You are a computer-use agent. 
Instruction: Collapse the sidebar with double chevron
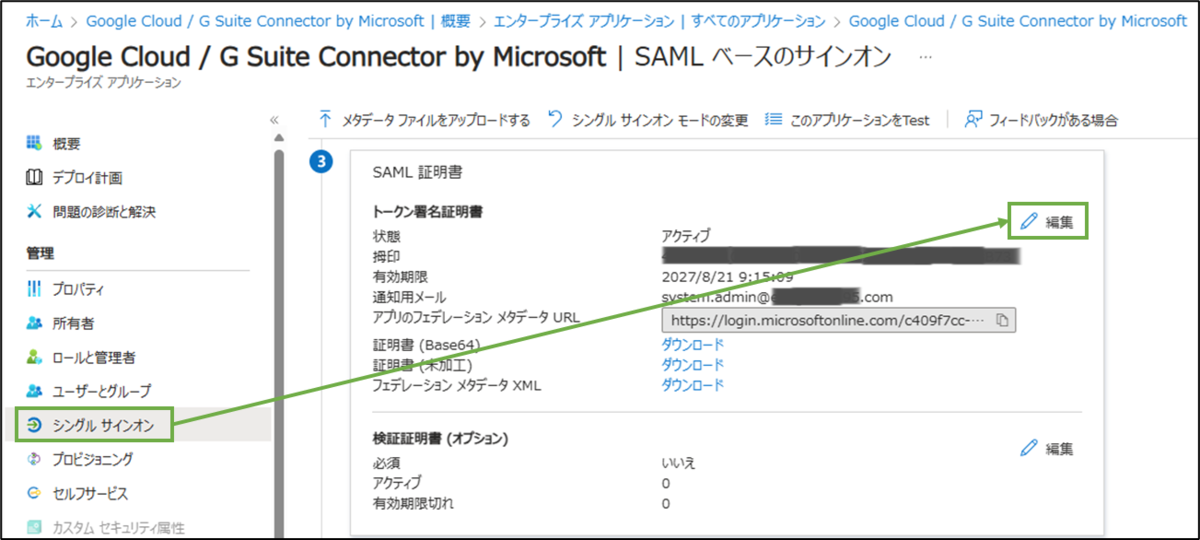coord(274,120)
